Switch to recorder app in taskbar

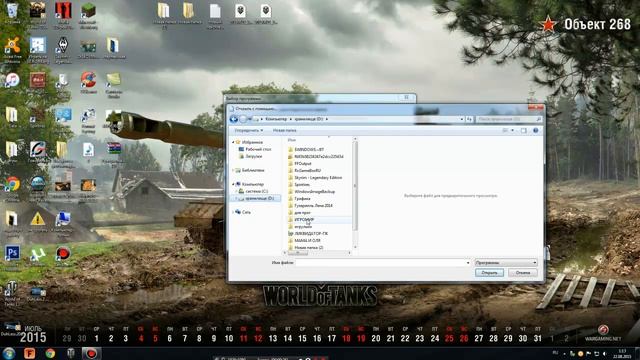[x=91, y=353]
